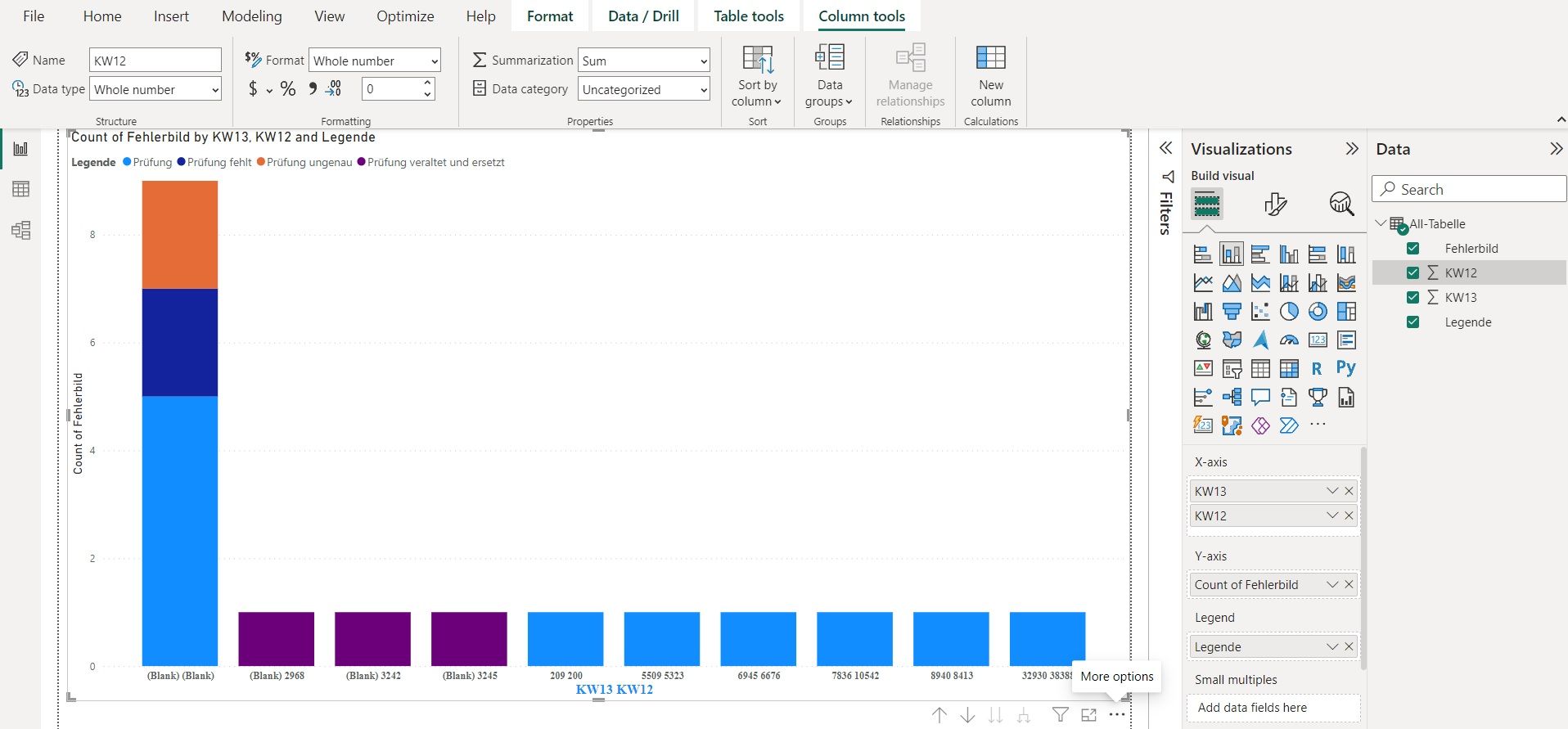Uncheck Legende checkbox in Data pane
Viewport: 1568px width, 729px height.
[x=1413, y=322]
